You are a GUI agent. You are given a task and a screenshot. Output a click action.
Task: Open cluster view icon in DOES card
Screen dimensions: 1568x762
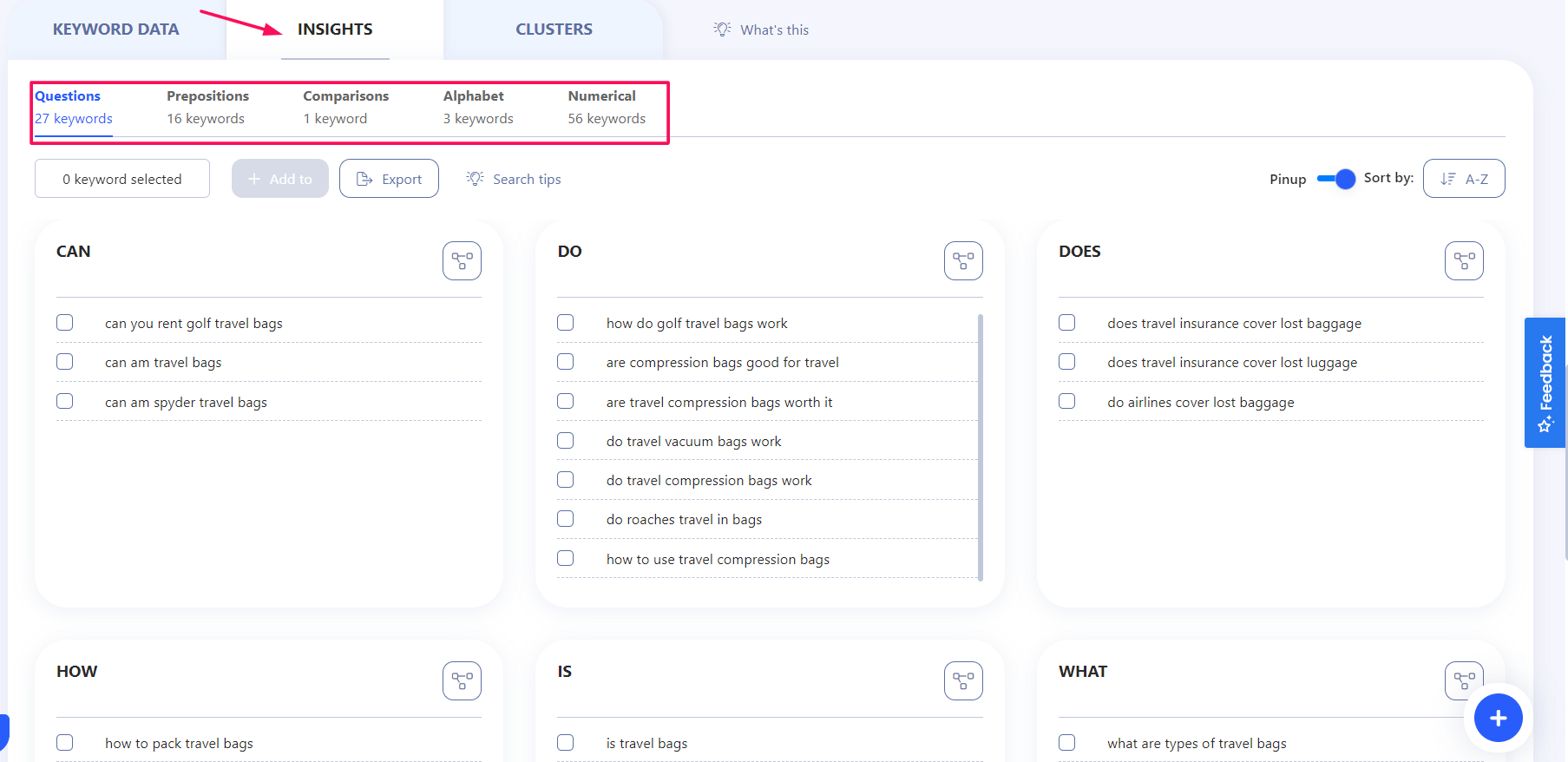pyautogui.click(x=1464, y=260)
